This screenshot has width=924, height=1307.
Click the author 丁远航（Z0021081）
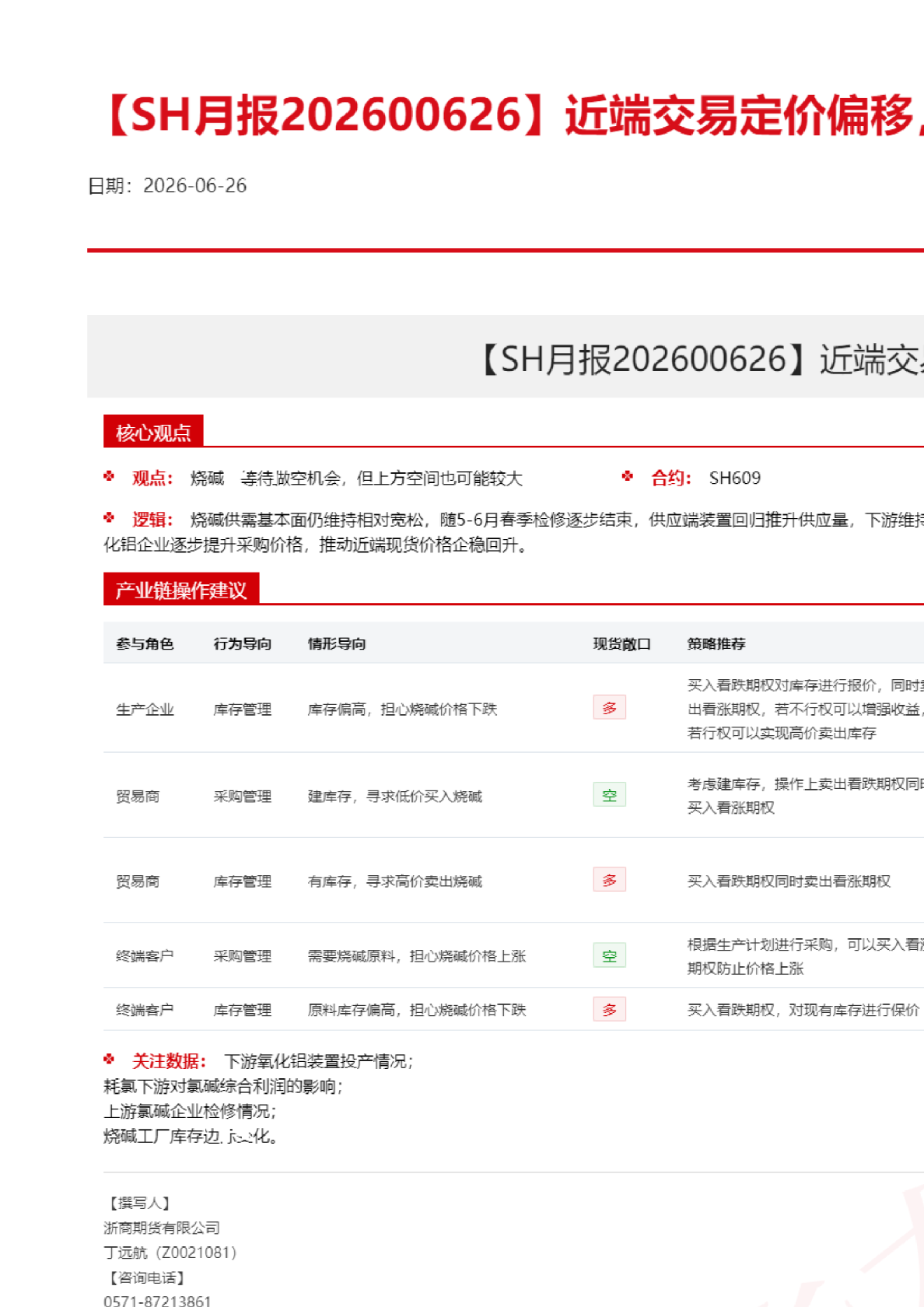[170, 1253]
